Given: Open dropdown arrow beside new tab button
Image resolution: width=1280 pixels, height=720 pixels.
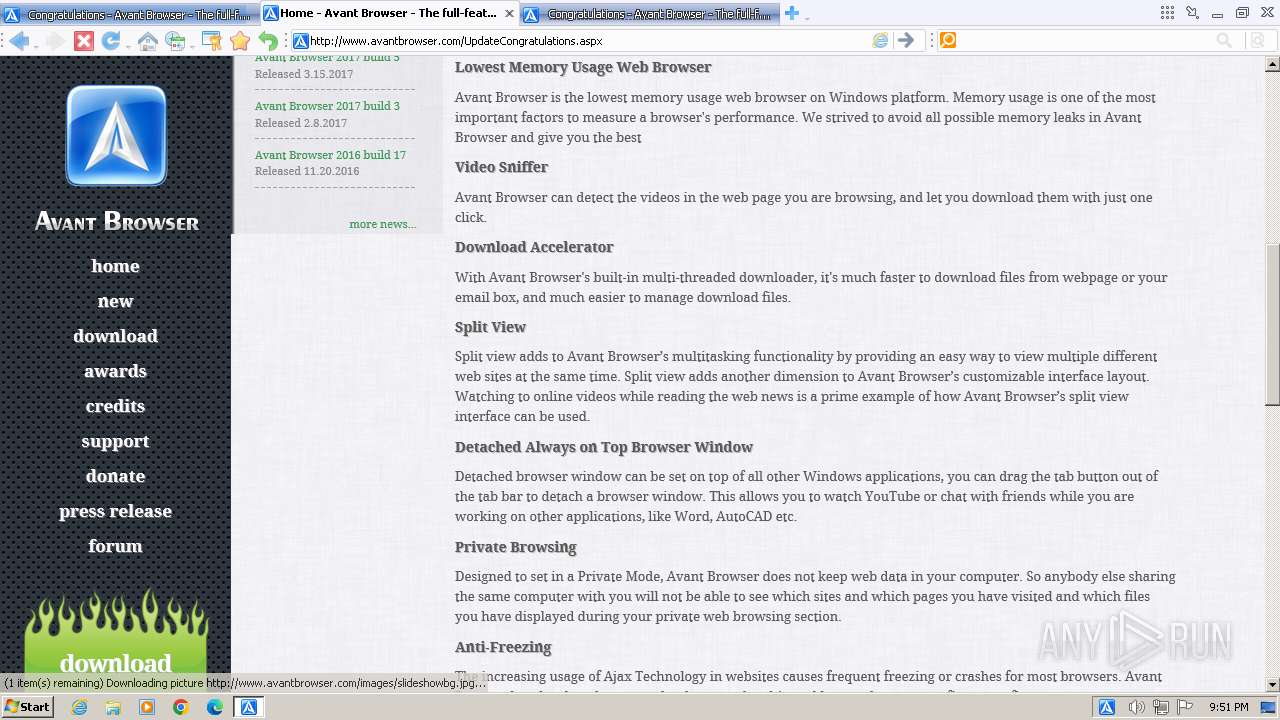Looking at the screenshot, I should (x=806, y=16).
